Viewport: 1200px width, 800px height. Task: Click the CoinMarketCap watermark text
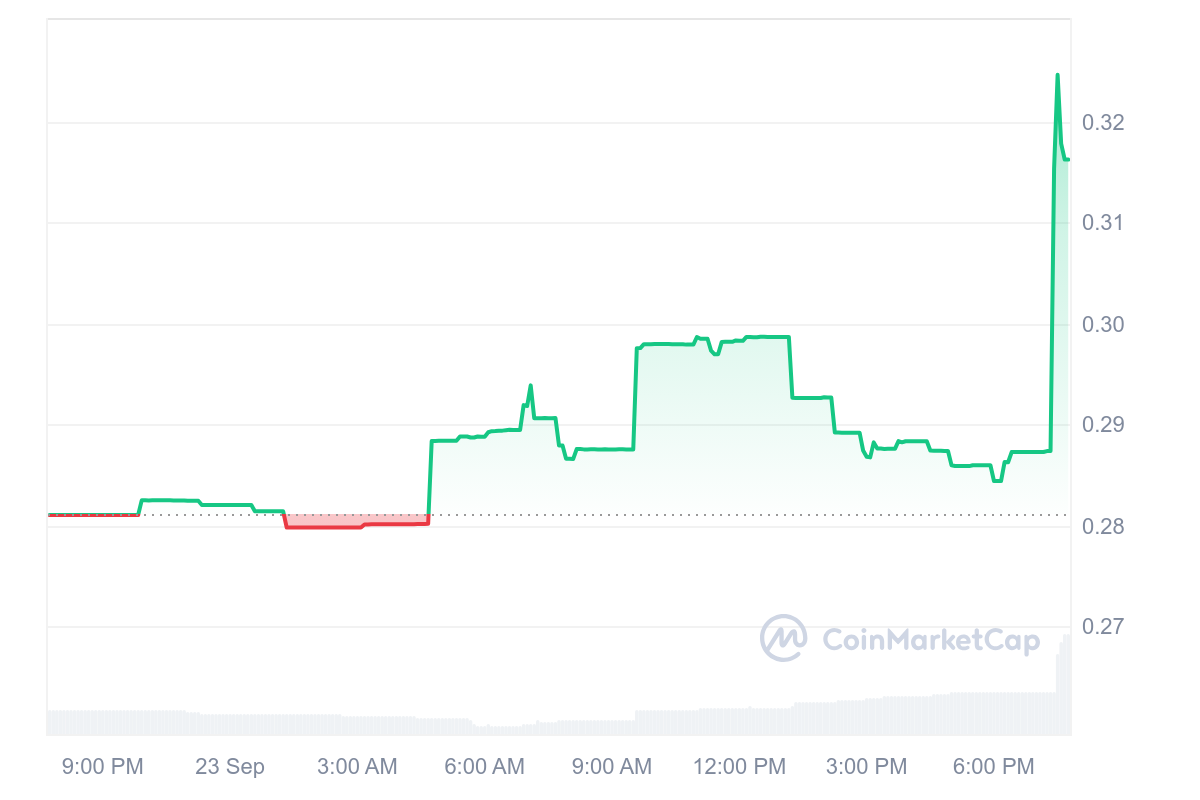[x=930, y=640]
